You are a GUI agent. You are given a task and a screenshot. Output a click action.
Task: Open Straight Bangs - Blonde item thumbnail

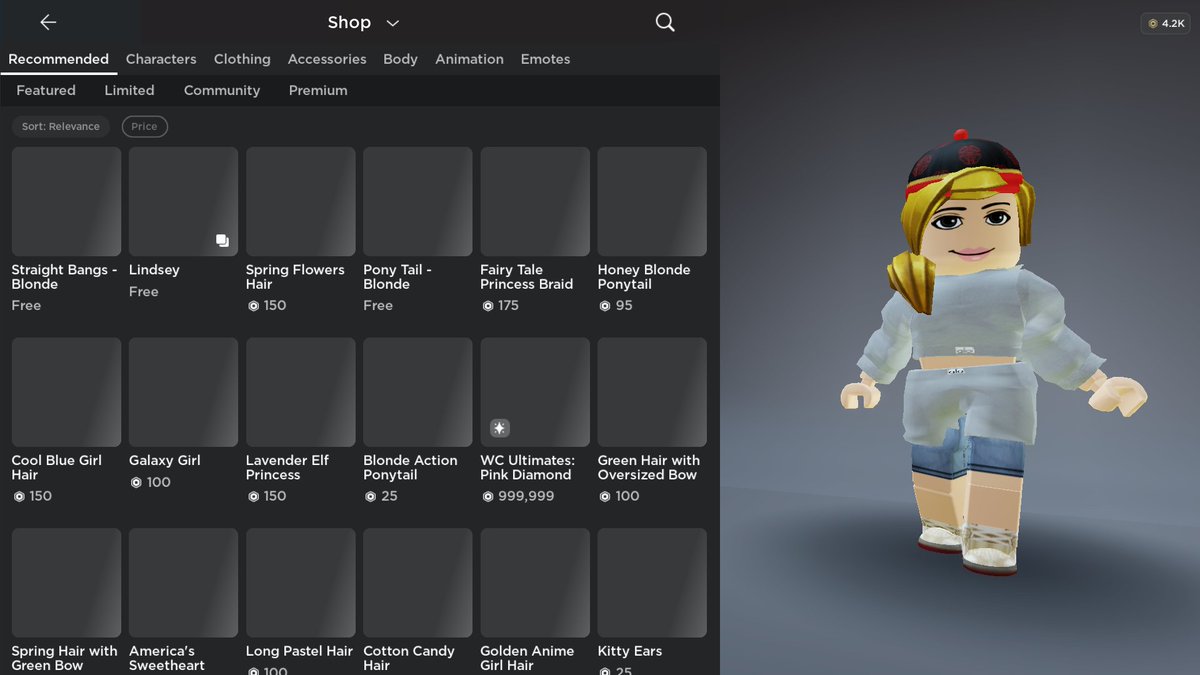(66, 201)
